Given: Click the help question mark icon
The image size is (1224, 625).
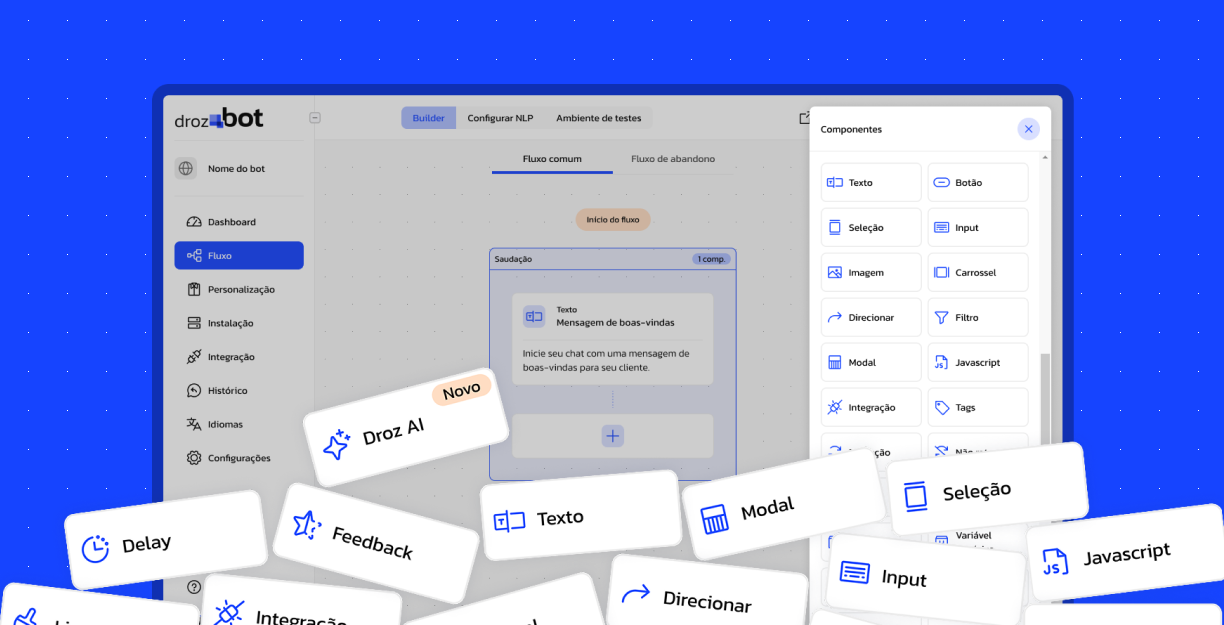Looking at the screenshot, I should 194,587.
